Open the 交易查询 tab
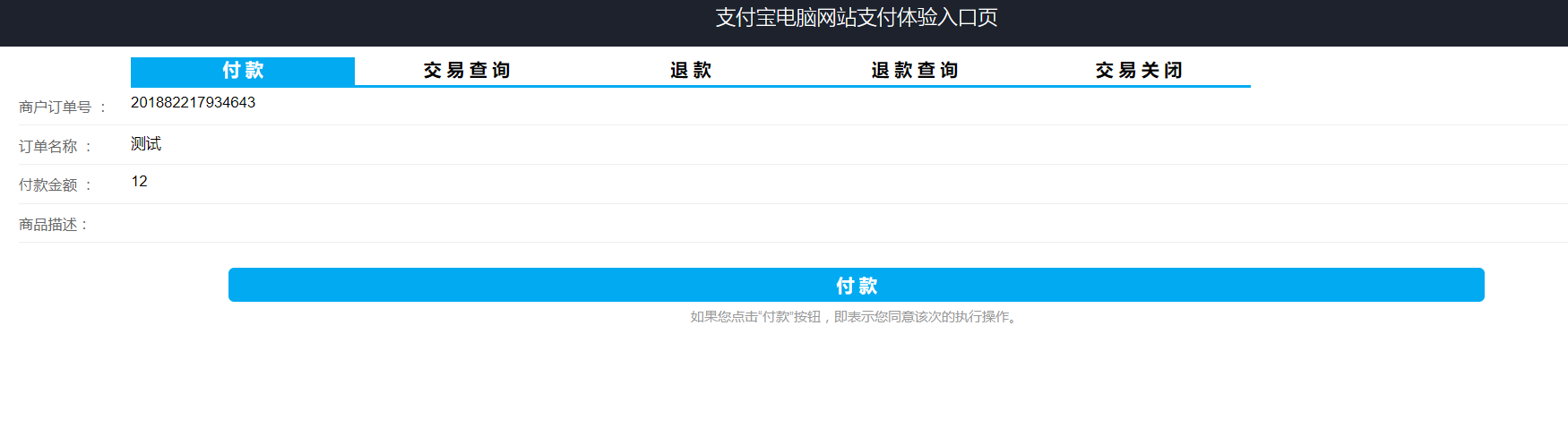This screenshot has height=437, width=1568. click(467, 71)
